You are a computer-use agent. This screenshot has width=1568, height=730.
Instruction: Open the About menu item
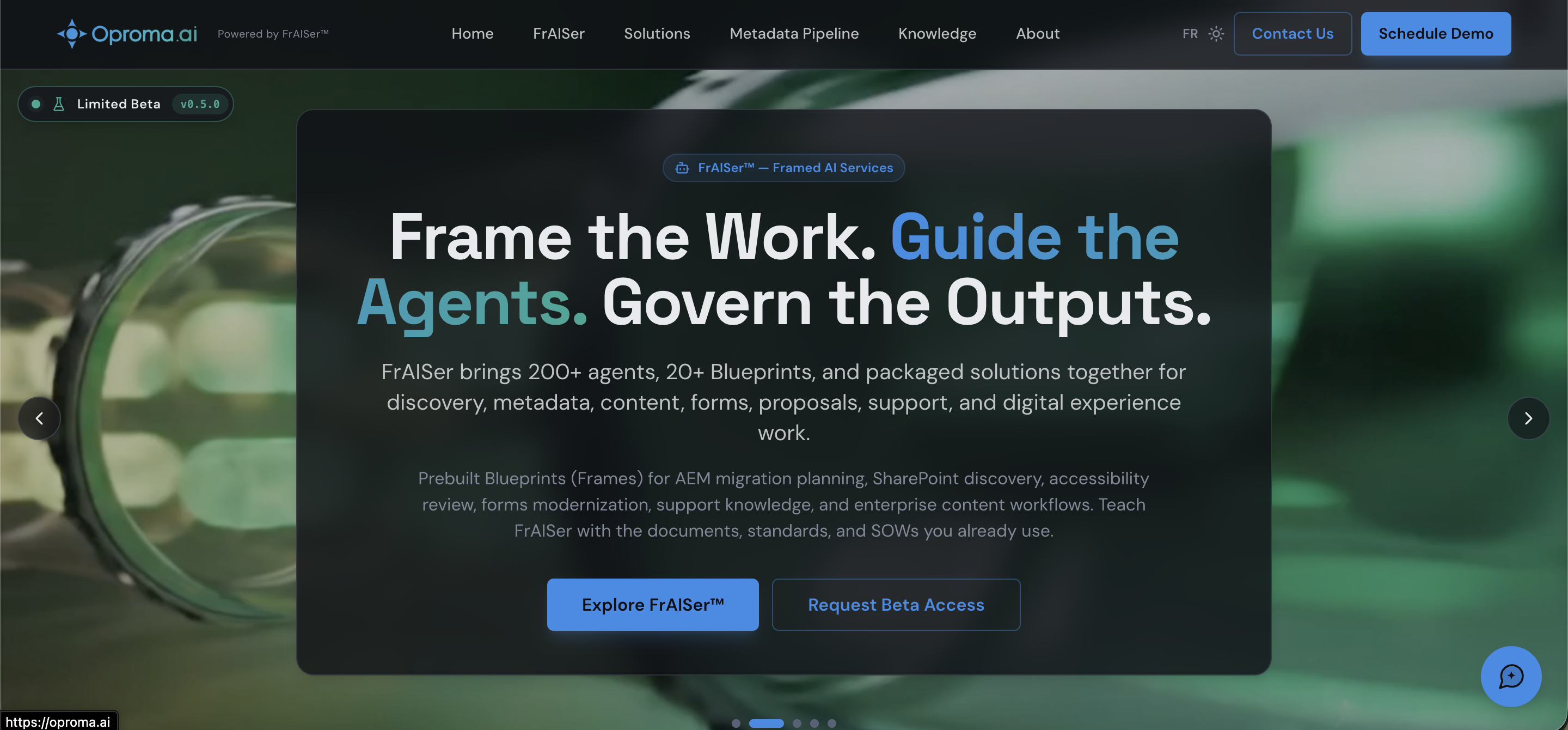(1037, 33)
